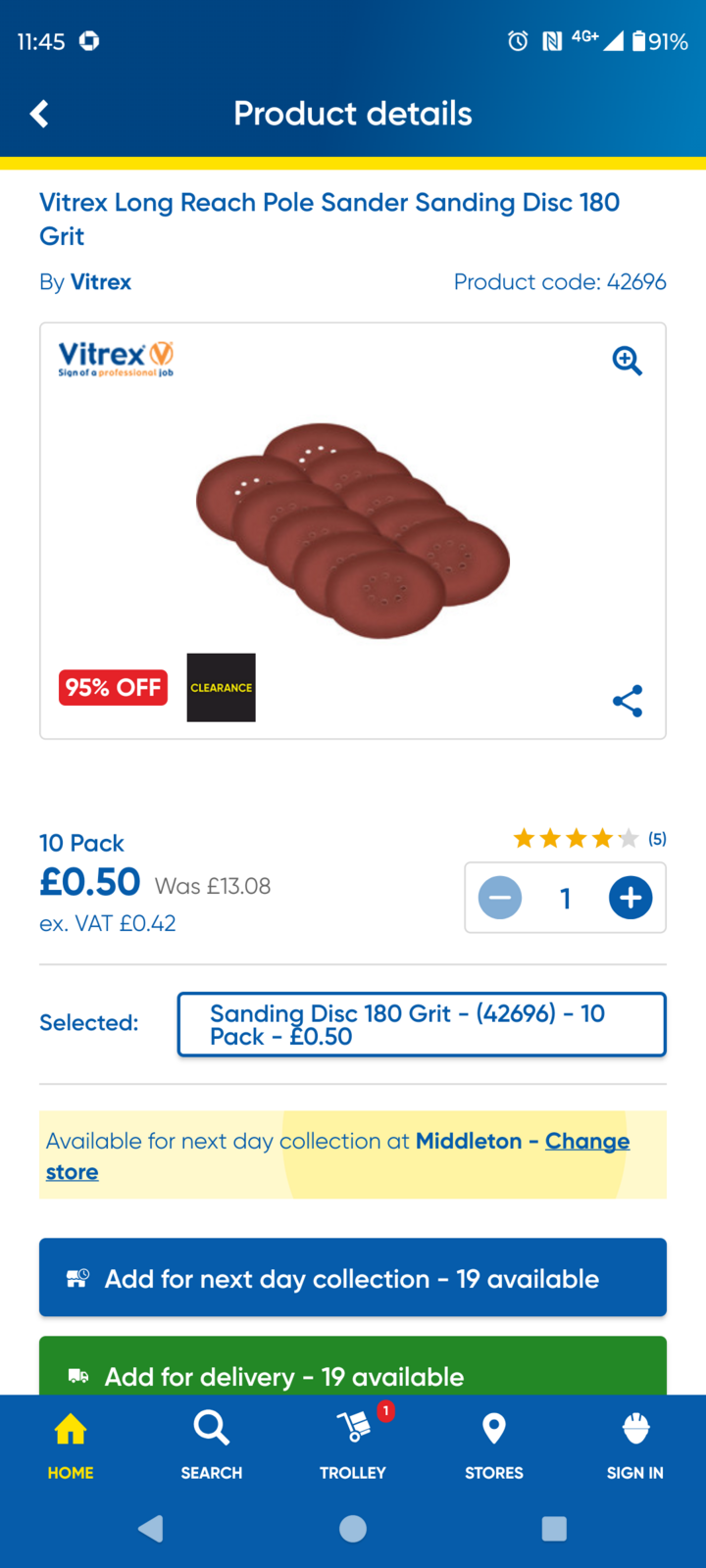The height and width of the screenshot is (1568, 706).
Task: Open Vitrex brand link
Action: [100, 282]
